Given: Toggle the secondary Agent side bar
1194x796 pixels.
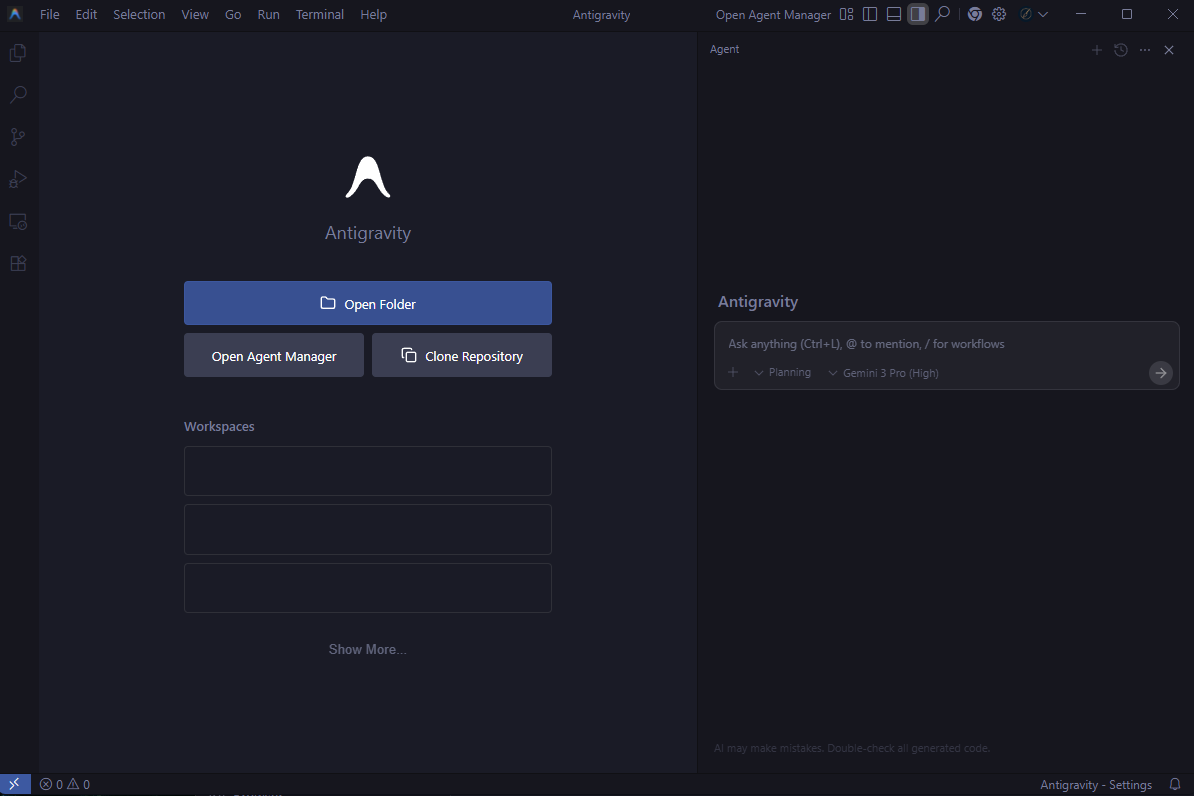Looking at the screenshot, I should [x=918, y=14].
